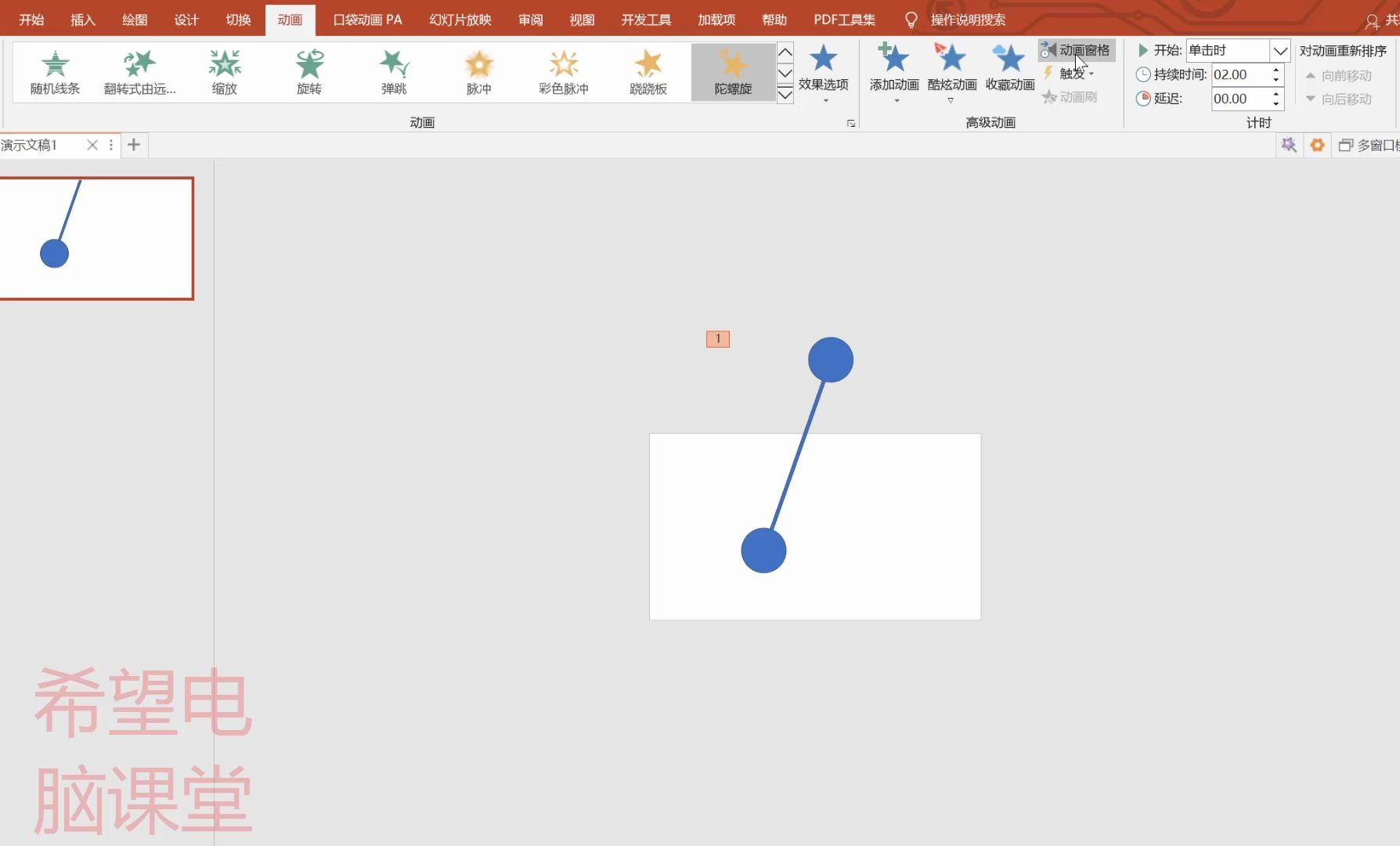1400x846 pixels.
Task: Click the 动画 ribbon tab
Action: [x=290, y=20]
